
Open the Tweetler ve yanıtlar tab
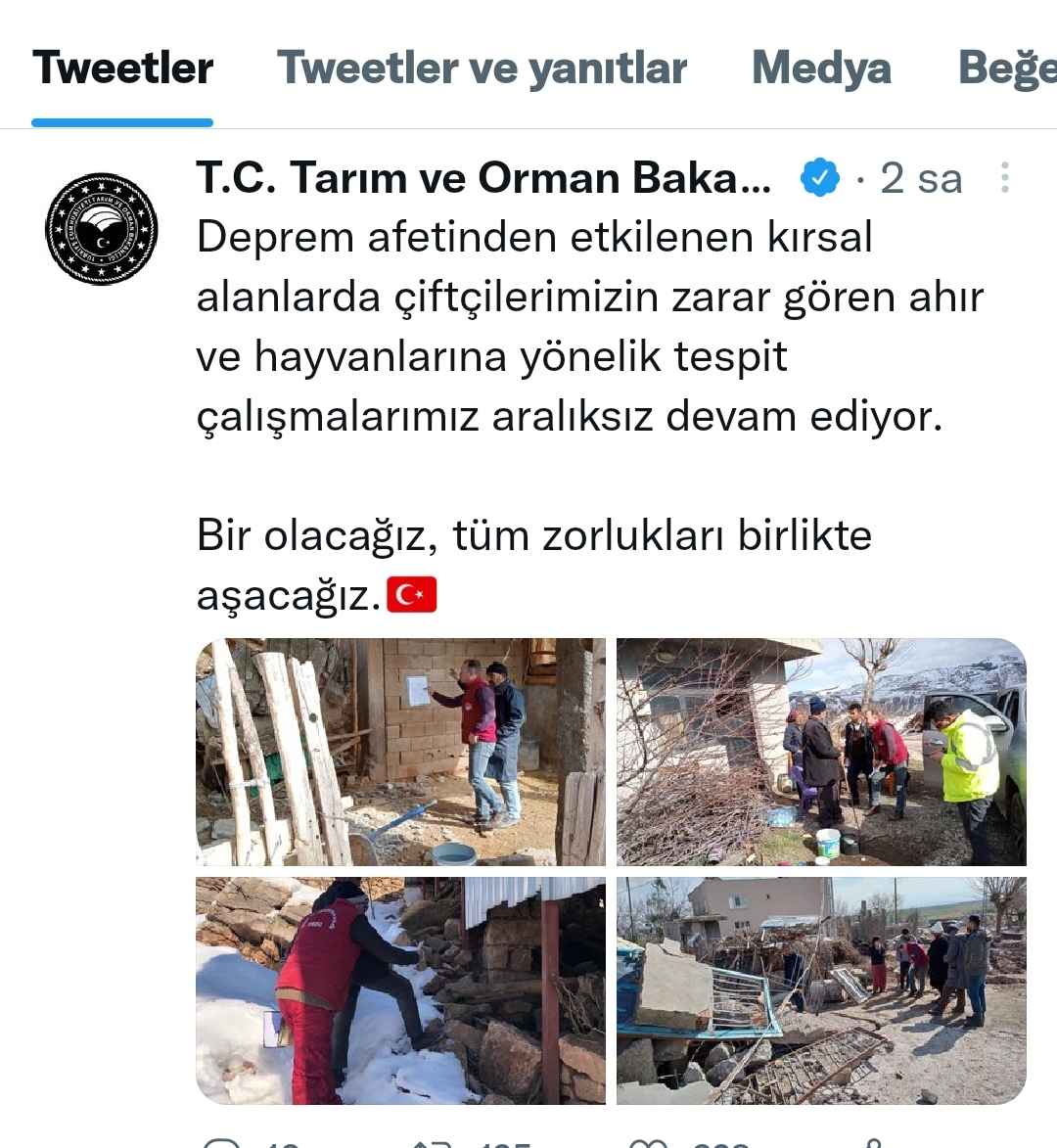[482, 69]
